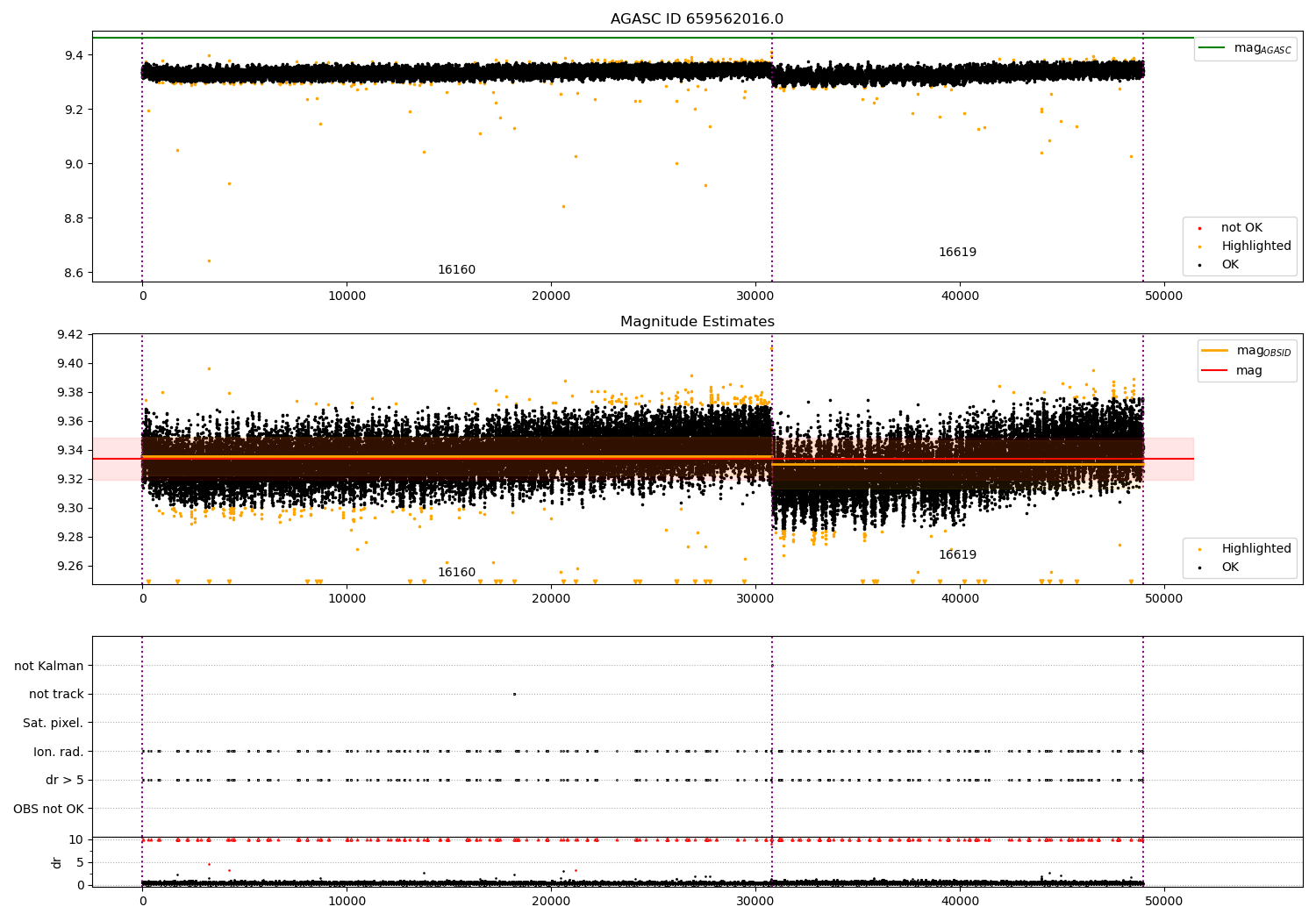Select the mag AGASC legend label in top plot
Viewport: 1316px width, 921px height.
(1262, 48)
